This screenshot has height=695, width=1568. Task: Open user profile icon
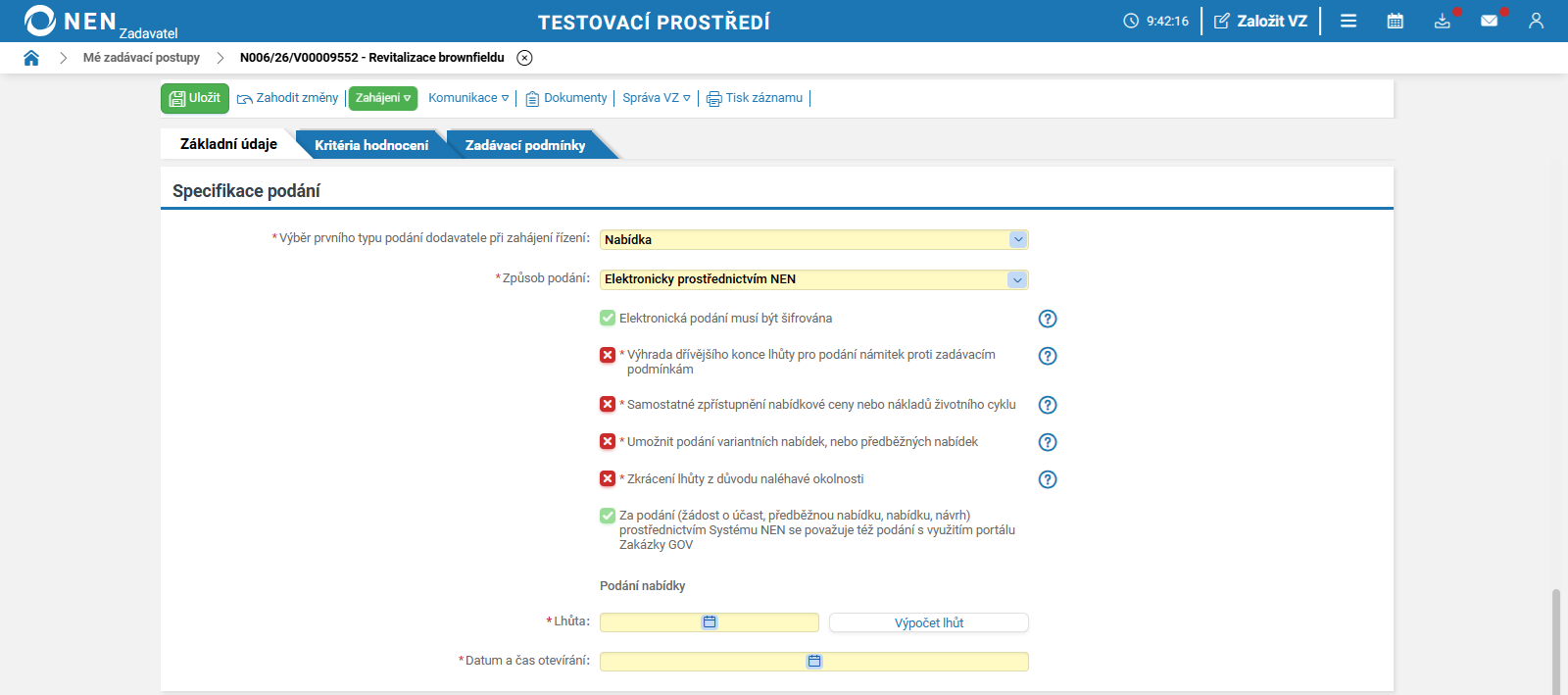coord(1536,21)
